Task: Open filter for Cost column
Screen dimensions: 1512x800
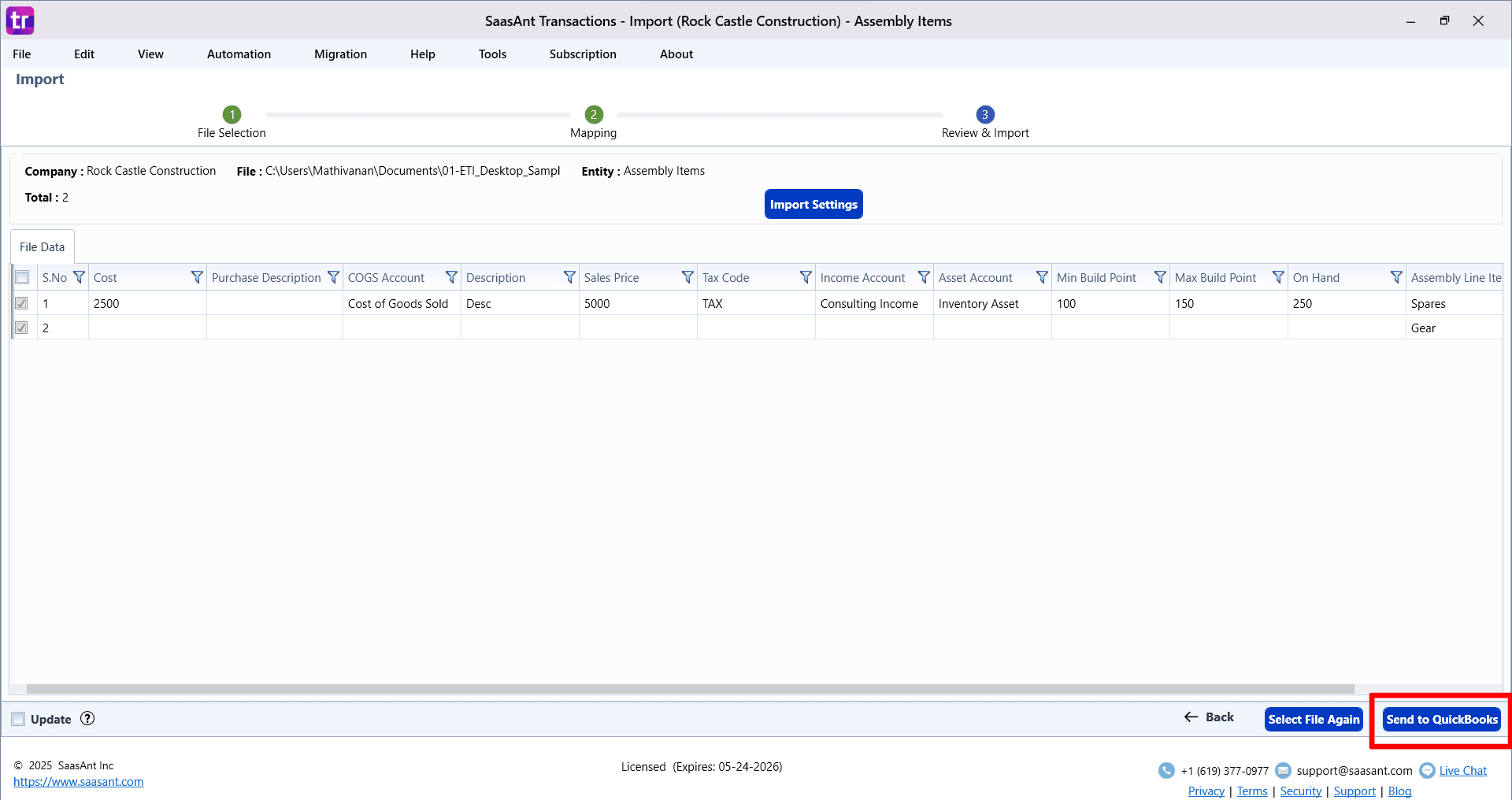Action: 197,277
